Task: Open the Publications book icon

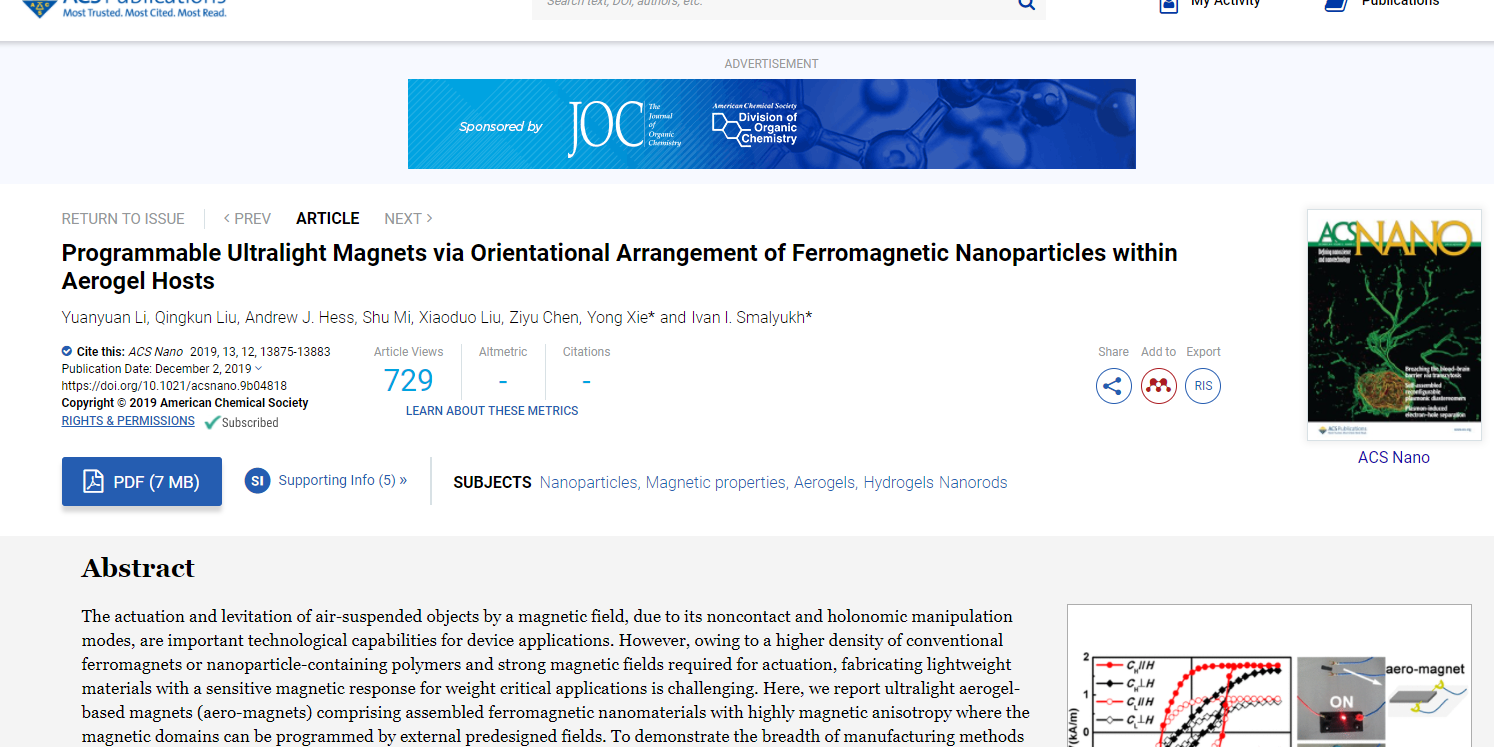Action: (1335, 5)
